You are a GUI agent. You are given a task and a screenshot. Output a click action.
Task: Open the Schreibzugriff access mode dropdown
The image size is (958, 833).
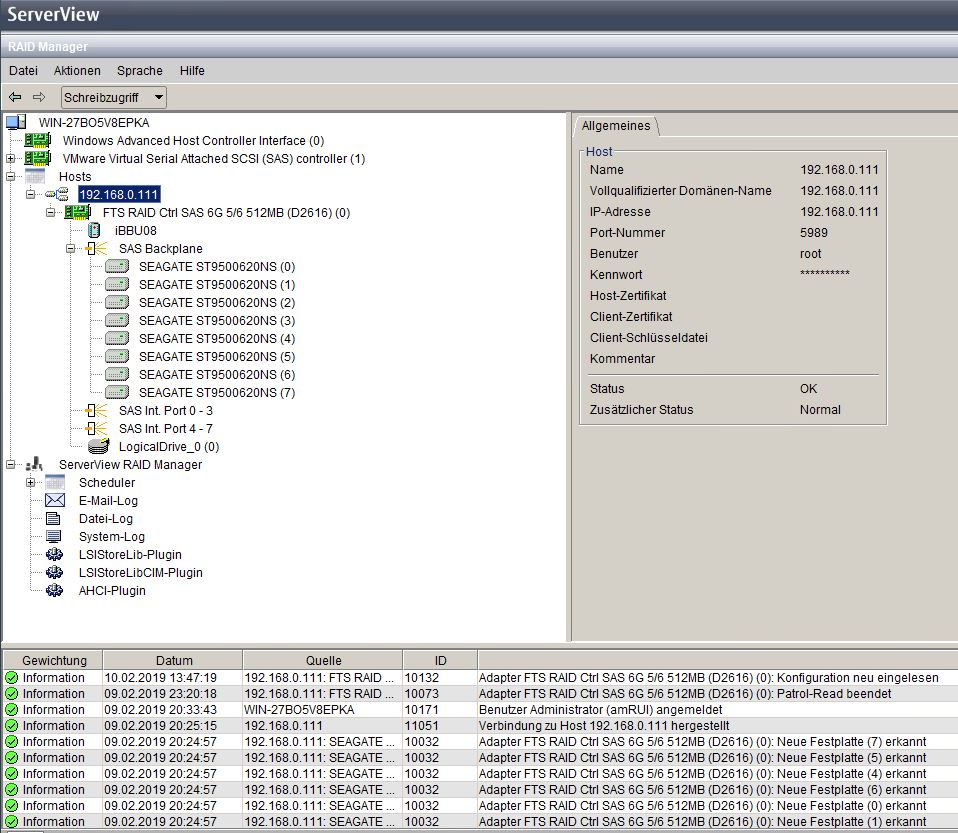113,97
